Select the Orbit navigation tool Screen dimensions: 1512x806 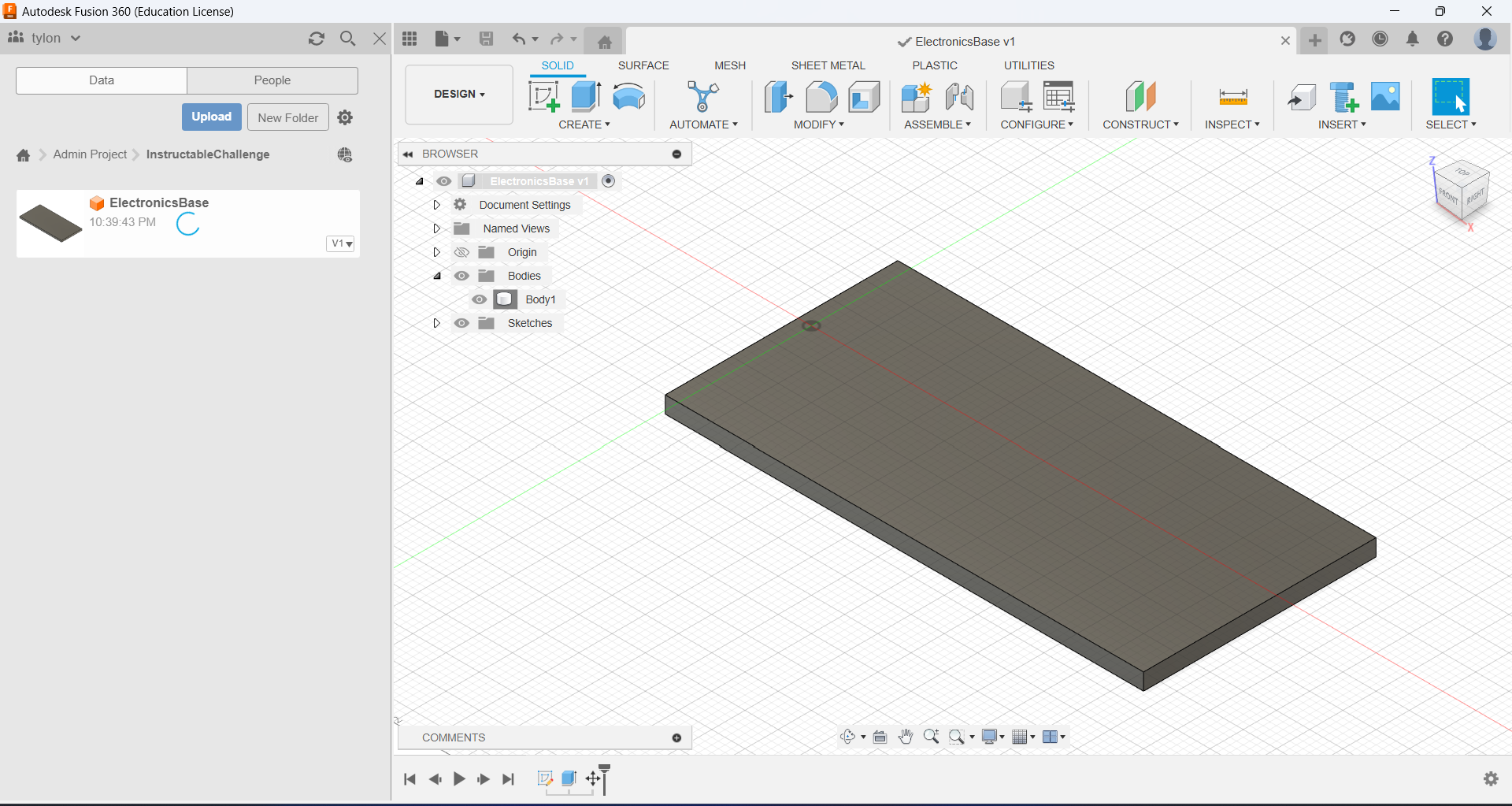pyautogui.click(x=848, y=737)
